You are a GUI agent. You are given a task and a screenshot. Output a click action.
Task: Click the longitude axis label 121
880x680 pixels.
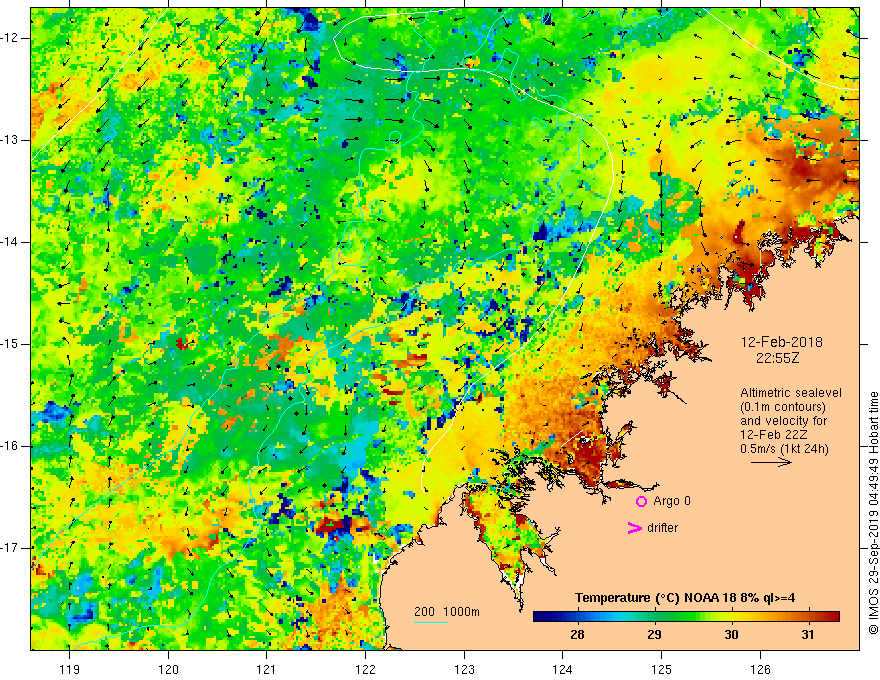coord(266,669)
